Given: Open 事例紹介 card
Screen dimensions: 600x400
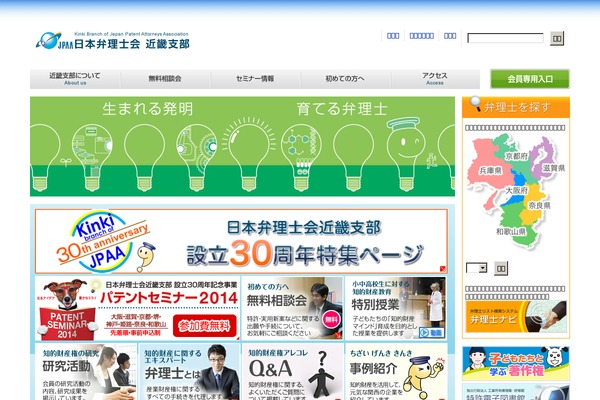Looking at the screenshot, I should pyautogui.click(x=396, y=372).
